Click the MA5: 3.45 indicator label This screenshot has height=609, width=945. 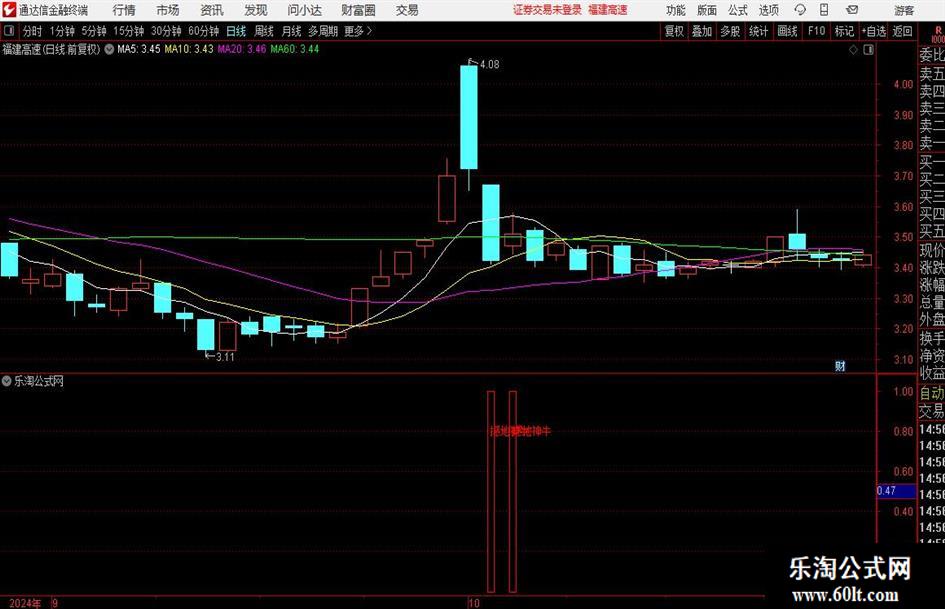(139, 49)
